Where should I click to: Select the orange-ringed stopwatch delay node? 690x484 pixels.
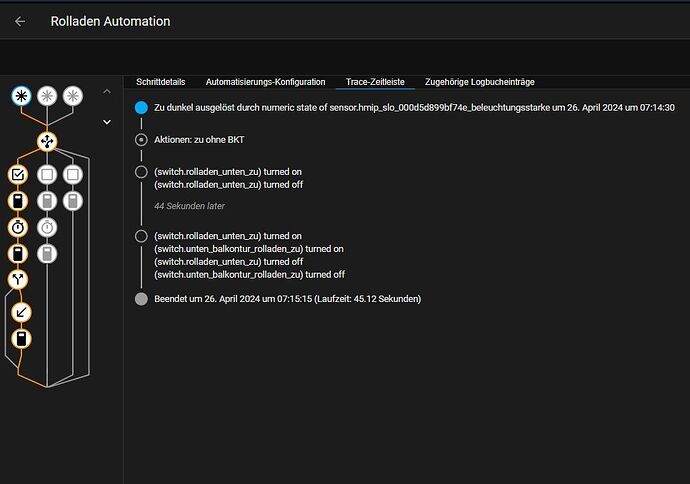tap(18, 227)
